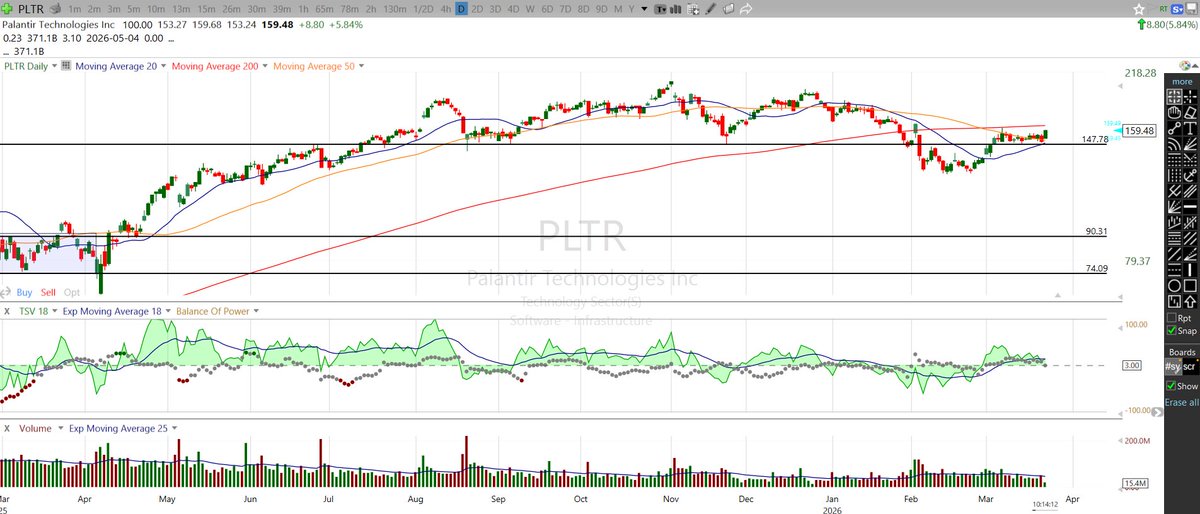1200x514 pixels.
Task: Select the pencil drawing icon in top toolbar
Action: [711, 9]
